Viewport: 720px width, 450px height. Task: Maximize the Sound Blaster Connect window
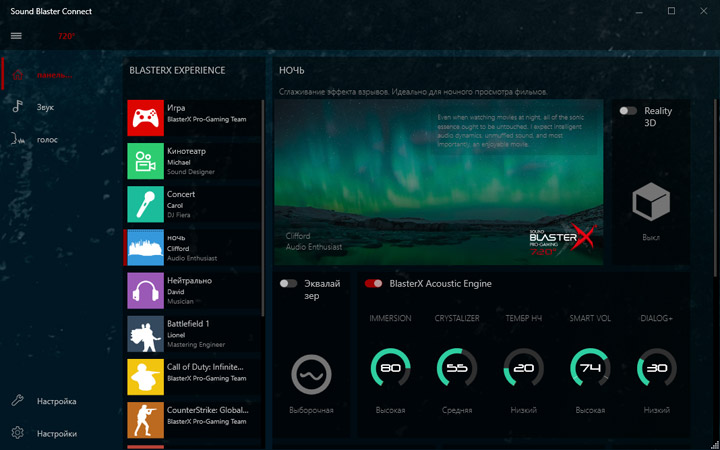pyautogui.click(x=671, y=11)
